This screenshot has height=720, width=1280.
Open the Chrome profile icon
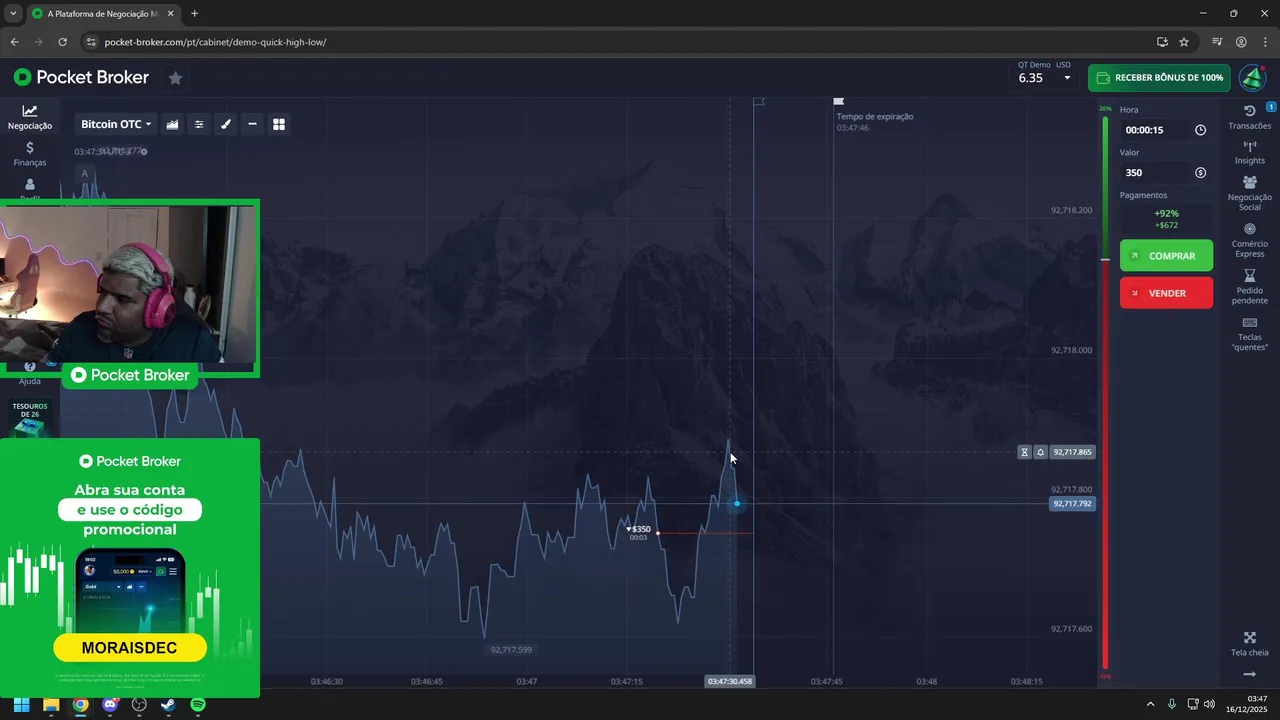pos(1241,42)
